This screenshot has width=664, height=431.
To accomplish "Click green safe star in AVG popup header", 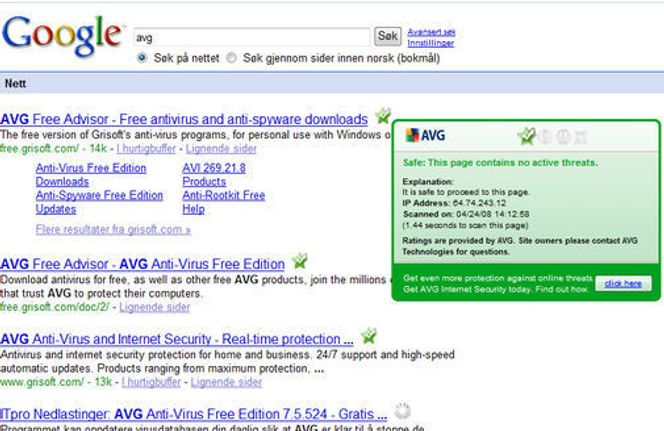I will pyautogui.click(x=527, y=136).
